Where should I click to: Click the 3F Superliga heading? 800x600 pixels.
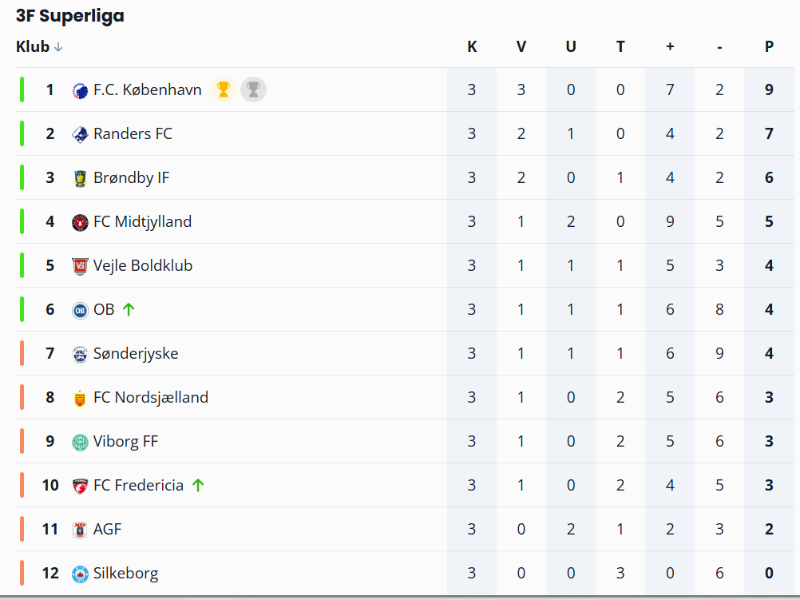pos(70,16)
